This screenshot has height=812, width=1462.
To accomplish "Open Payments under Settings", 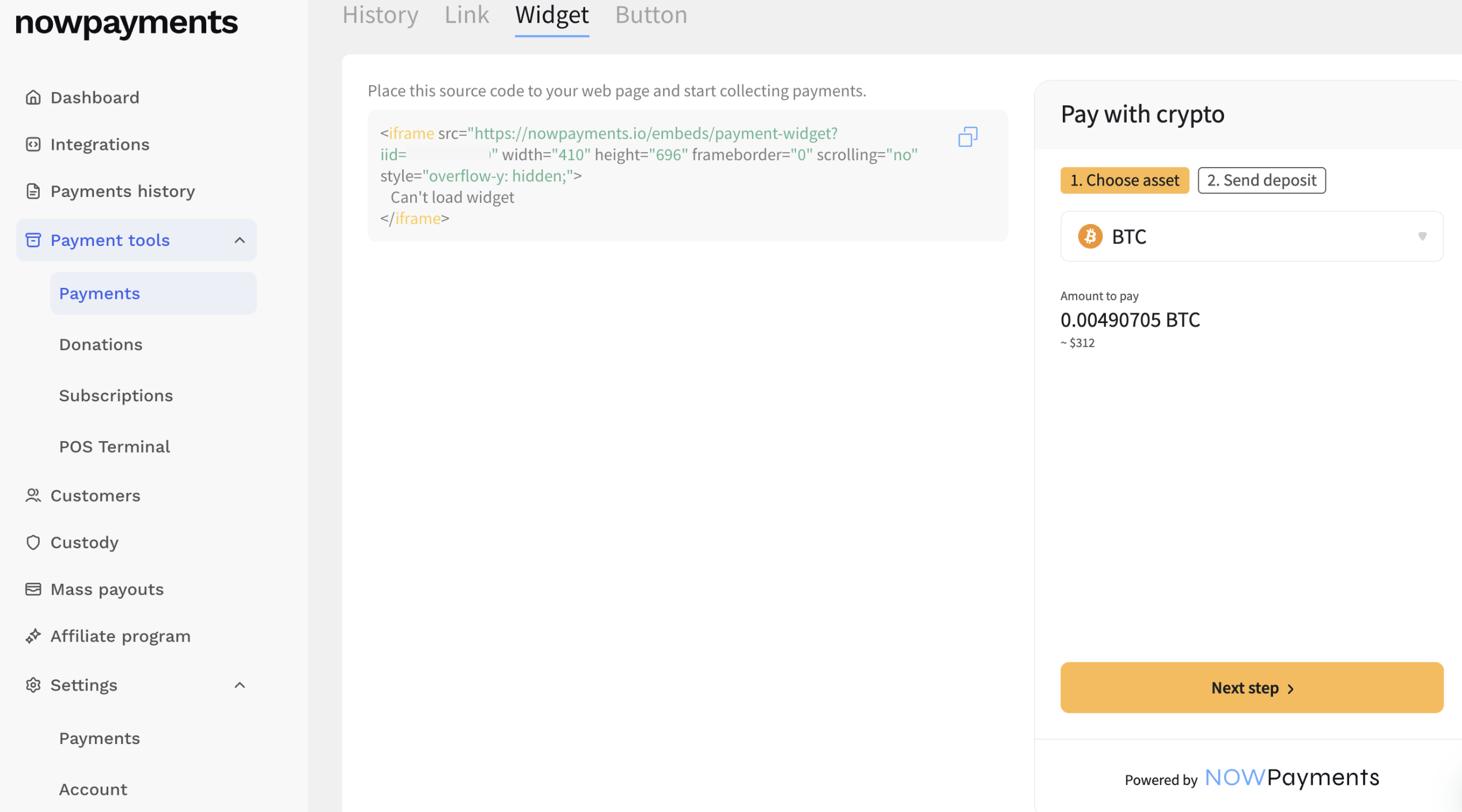I will (100, 738).
